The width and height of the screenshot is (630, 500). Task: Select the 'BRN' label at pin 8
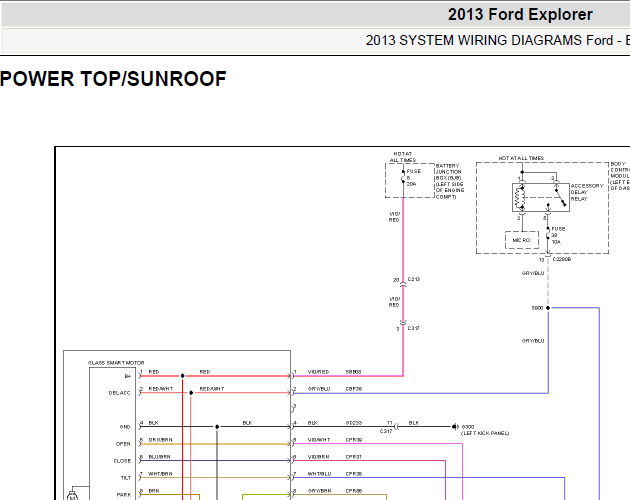tap(154, 491)
